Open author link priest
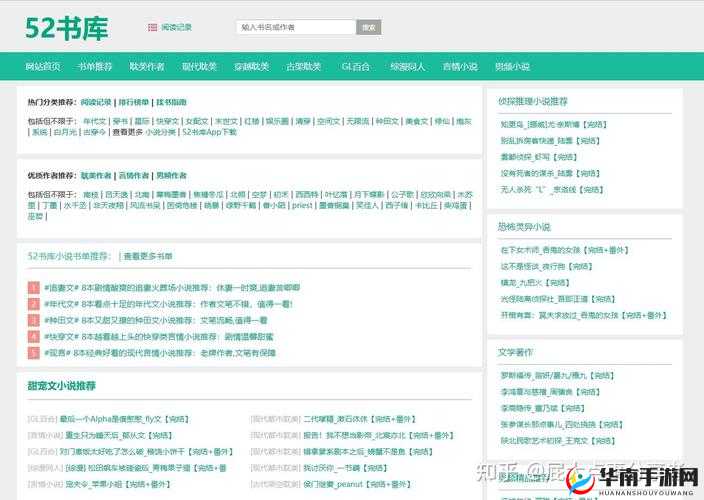The image size is (704, 500). [302, 206]
